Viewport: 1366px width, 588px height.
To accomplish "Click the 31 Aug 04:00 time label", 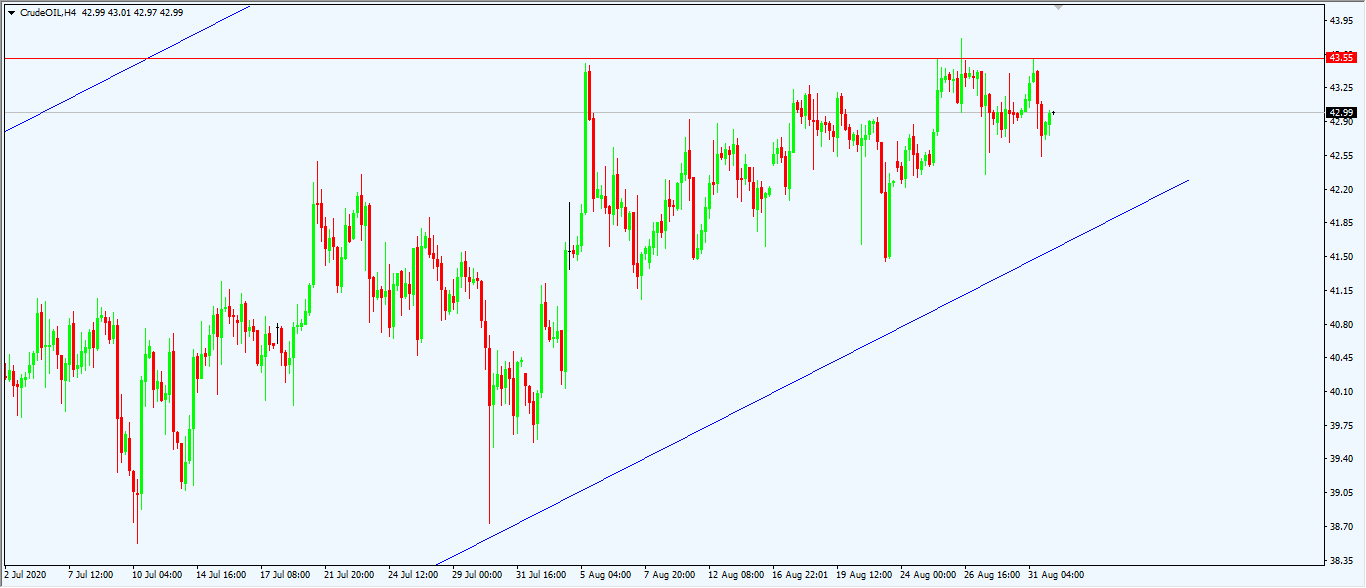I will 1056,575.
